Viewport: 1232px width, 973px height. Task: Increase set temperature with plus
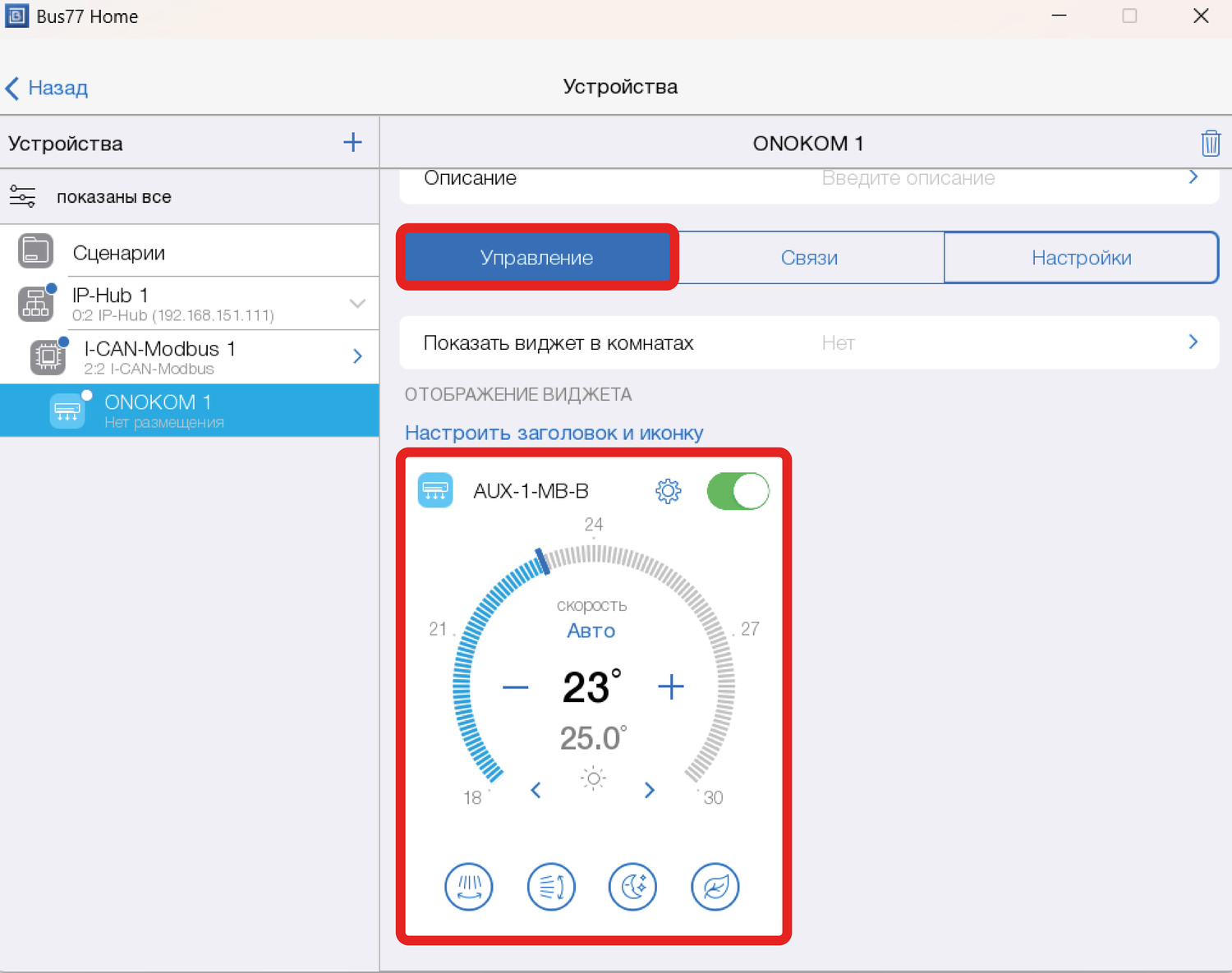point(670,686)
